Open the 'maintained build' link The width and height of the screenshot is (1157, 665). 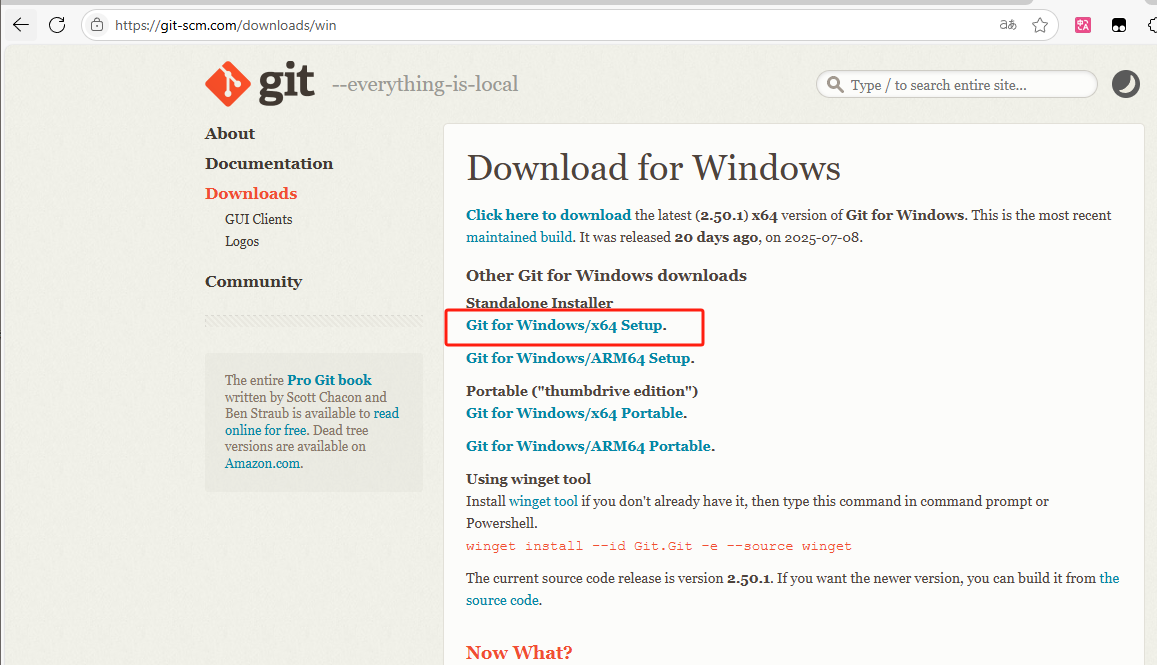pos(519,237)
